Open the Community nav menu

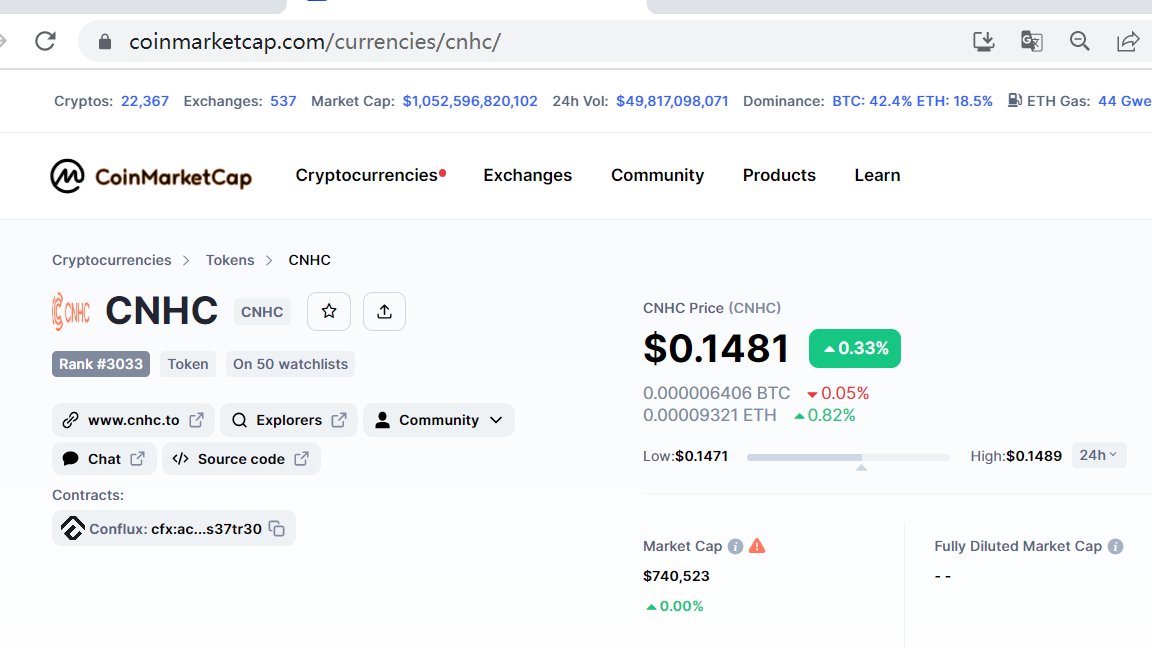coord(658,176)
